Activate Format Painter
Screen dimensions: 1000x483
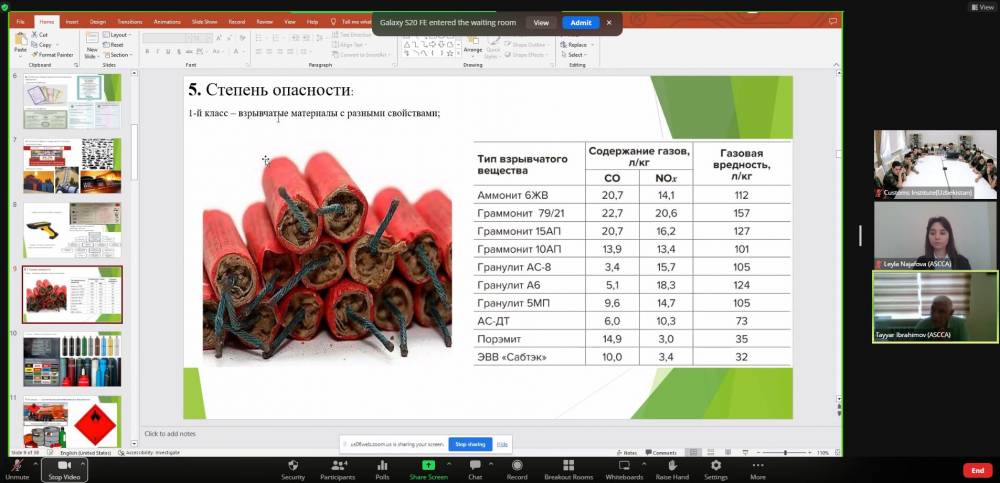coord(52,55)
